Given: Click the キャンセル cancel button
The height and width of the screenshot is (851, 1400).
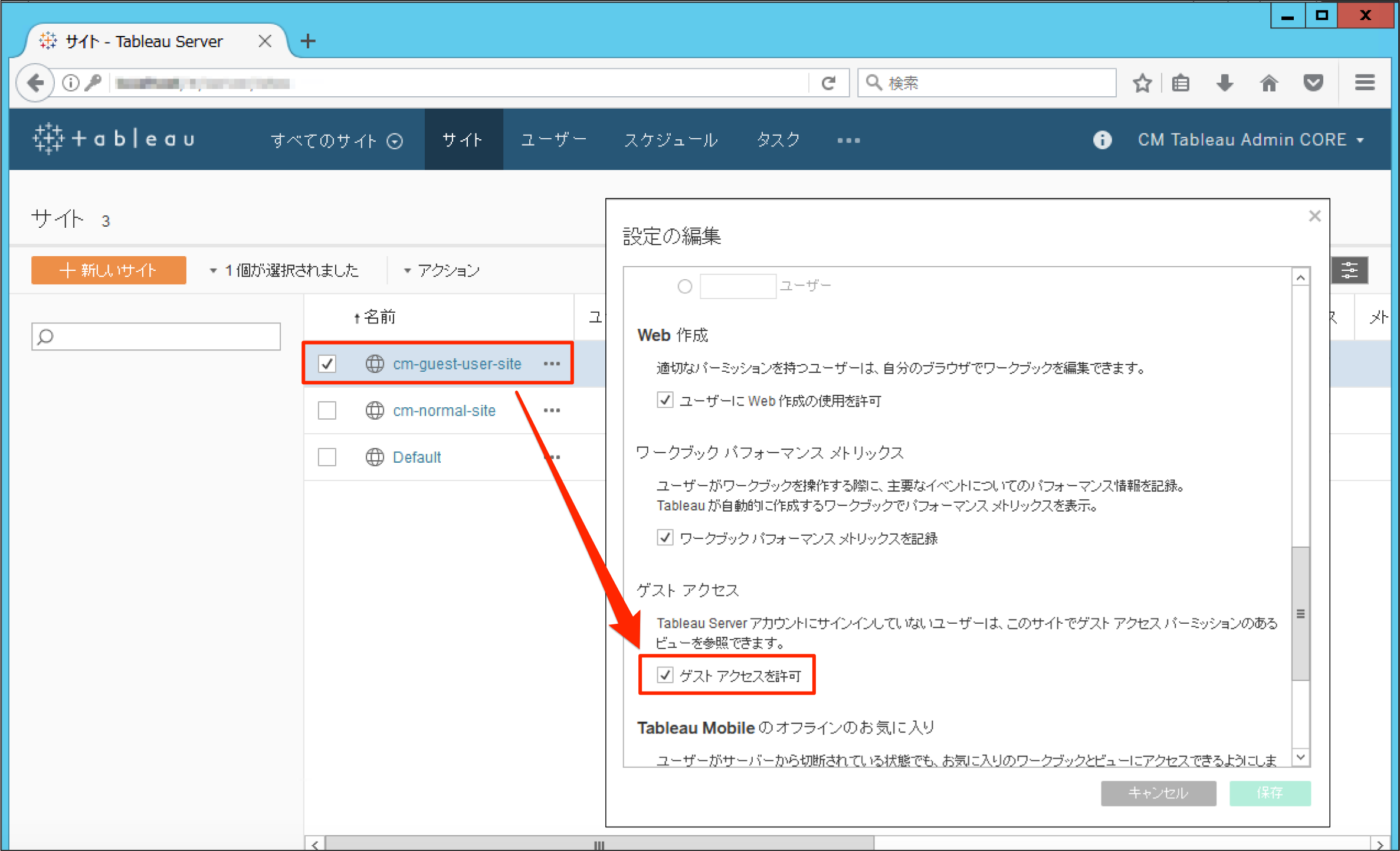Looking at the screenshot, I should coord(1158,793).
